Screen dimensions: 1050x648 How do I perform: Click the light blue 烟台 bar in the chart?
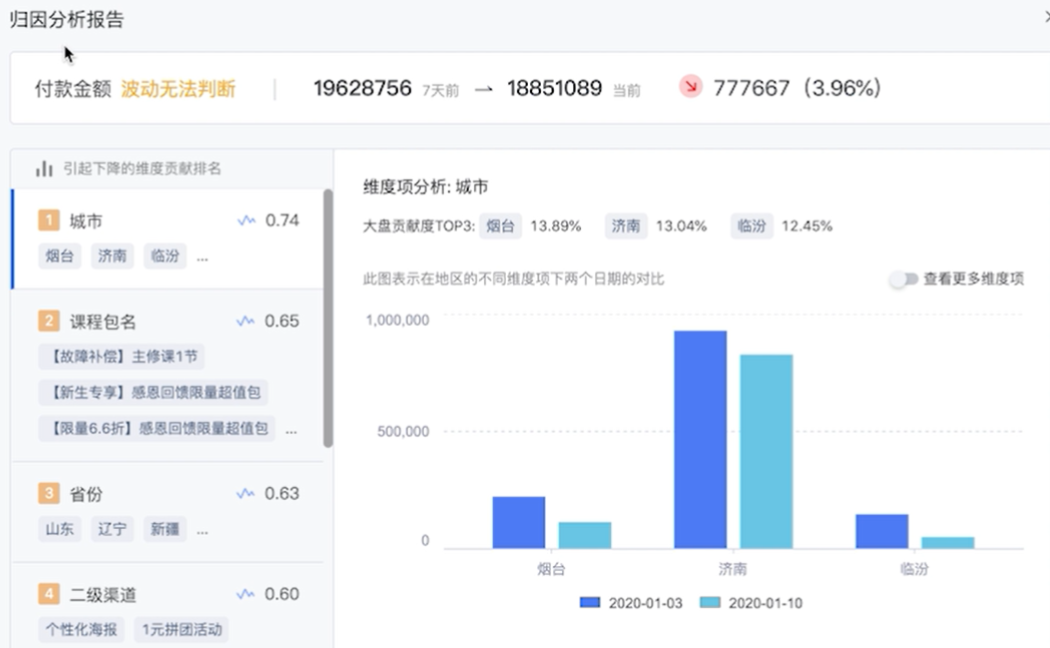[585, 536]
